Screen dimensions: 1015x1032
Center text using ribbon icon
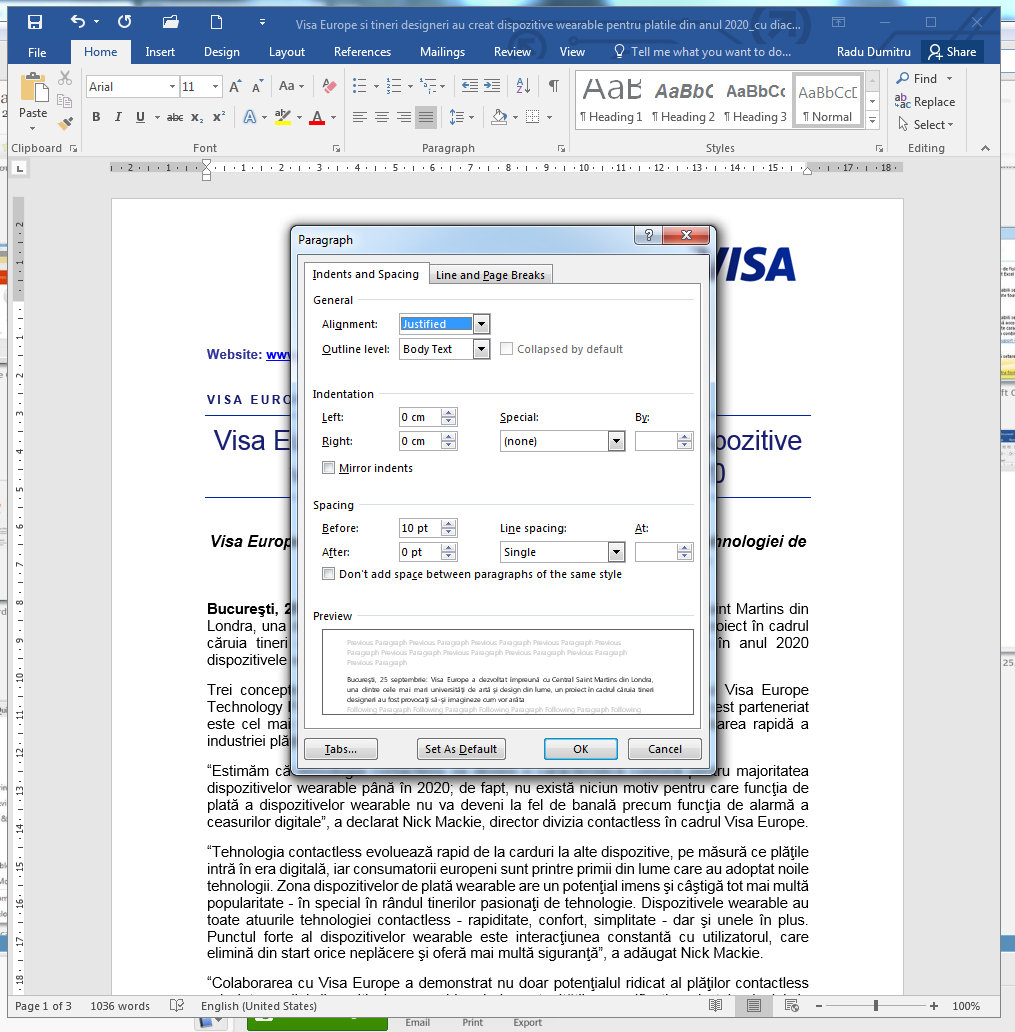[382, 117]
